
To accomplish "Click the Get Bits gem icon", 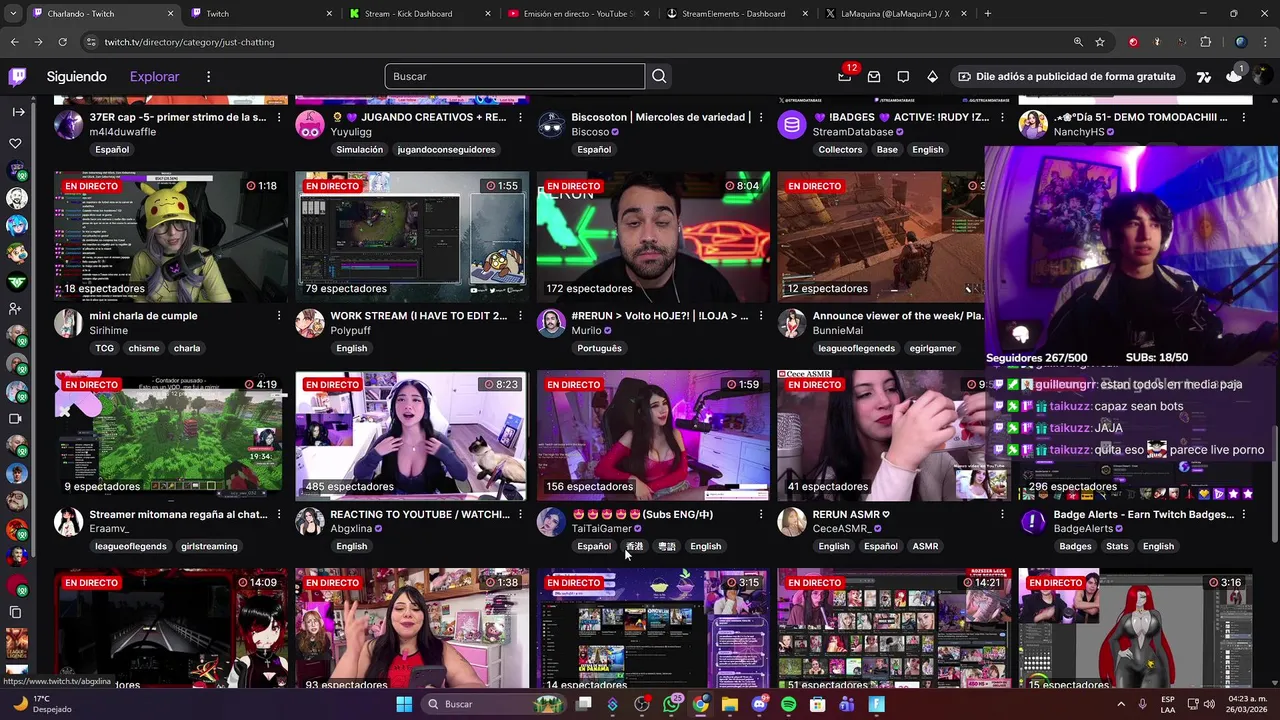I will [932, 76].
